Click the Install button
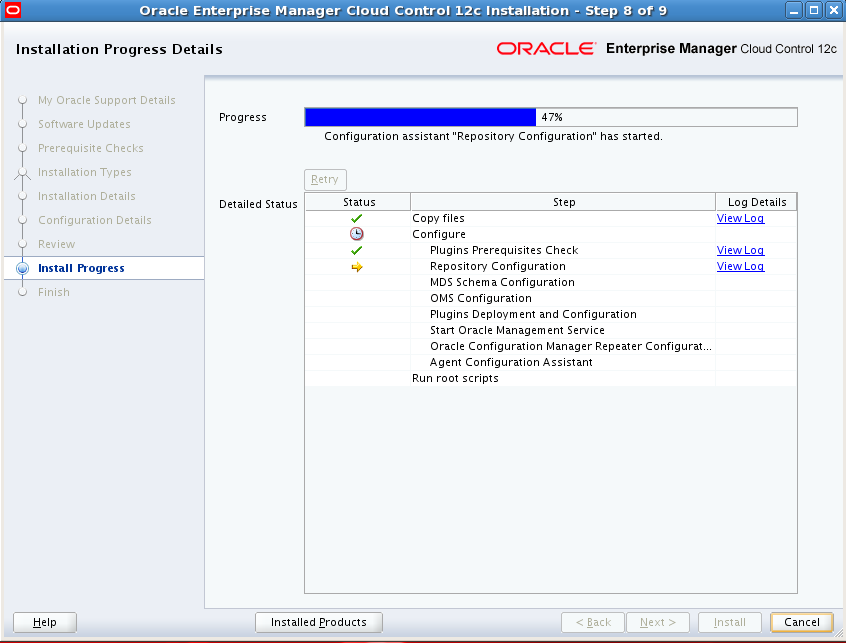The width and height of the screenshot is (846, 643). point(729,623)
